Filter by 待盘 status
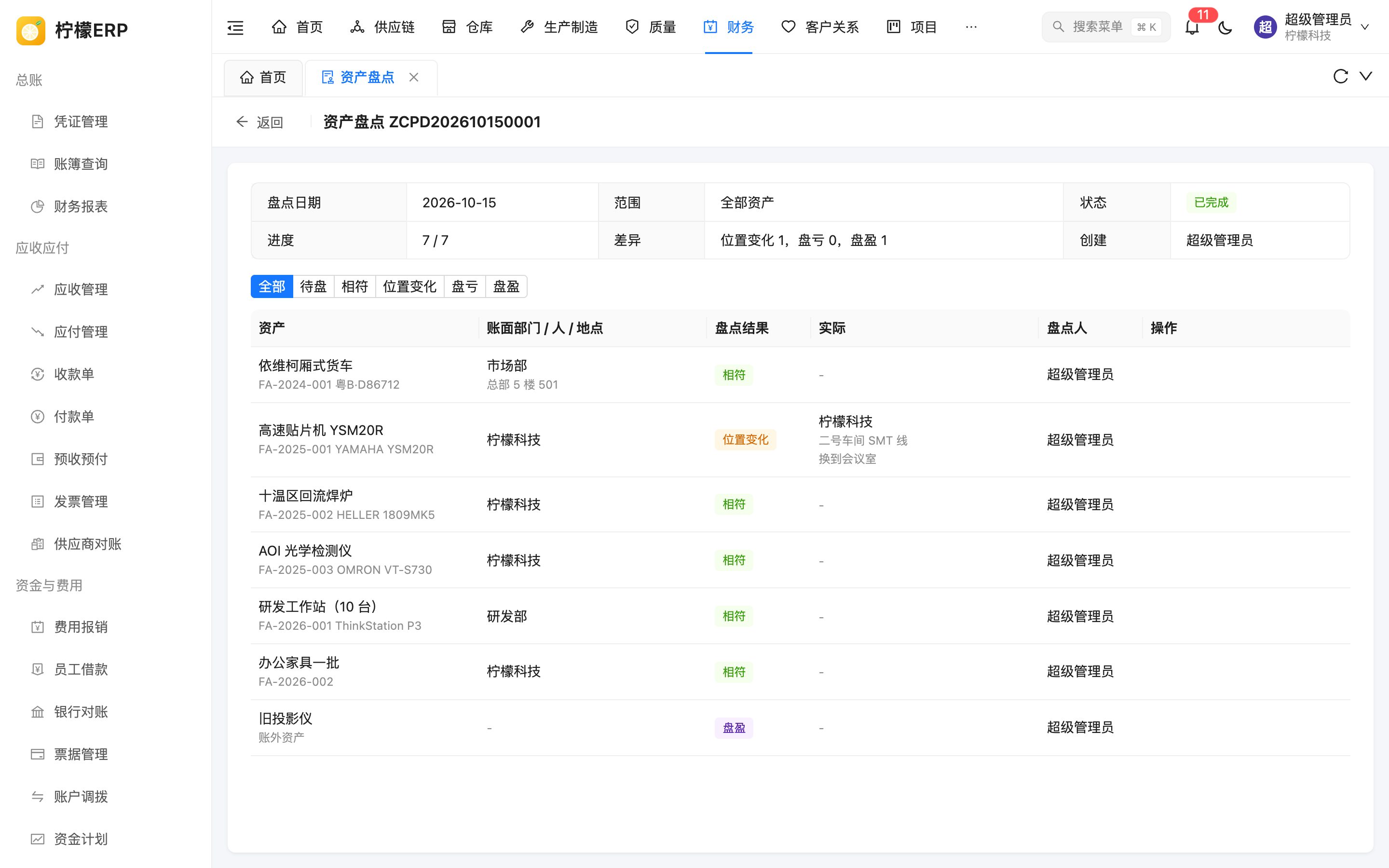 [x=313, y=286]
